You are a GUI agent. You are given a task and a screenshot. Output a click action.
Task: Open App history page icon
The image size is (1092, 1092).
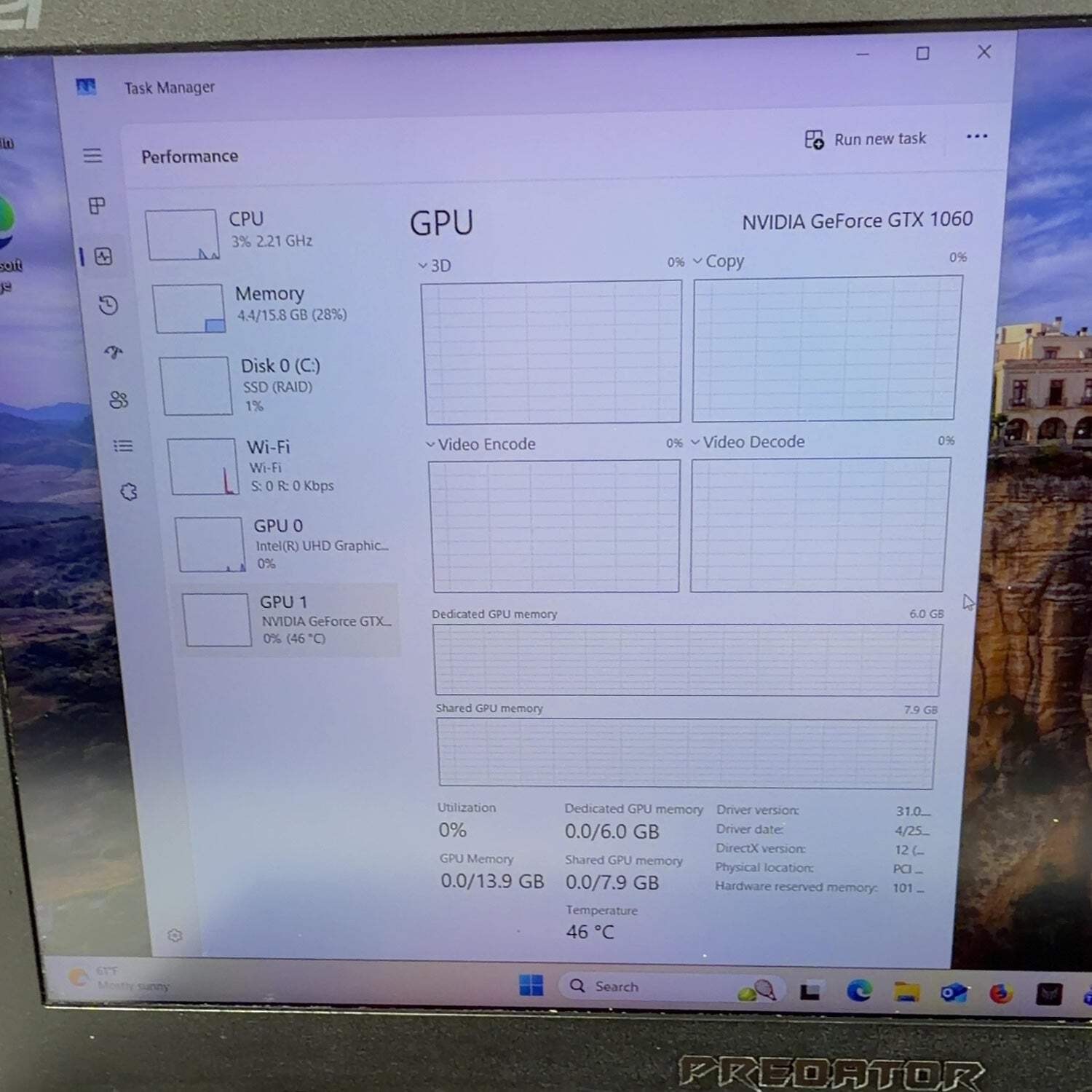coord(108,305)
